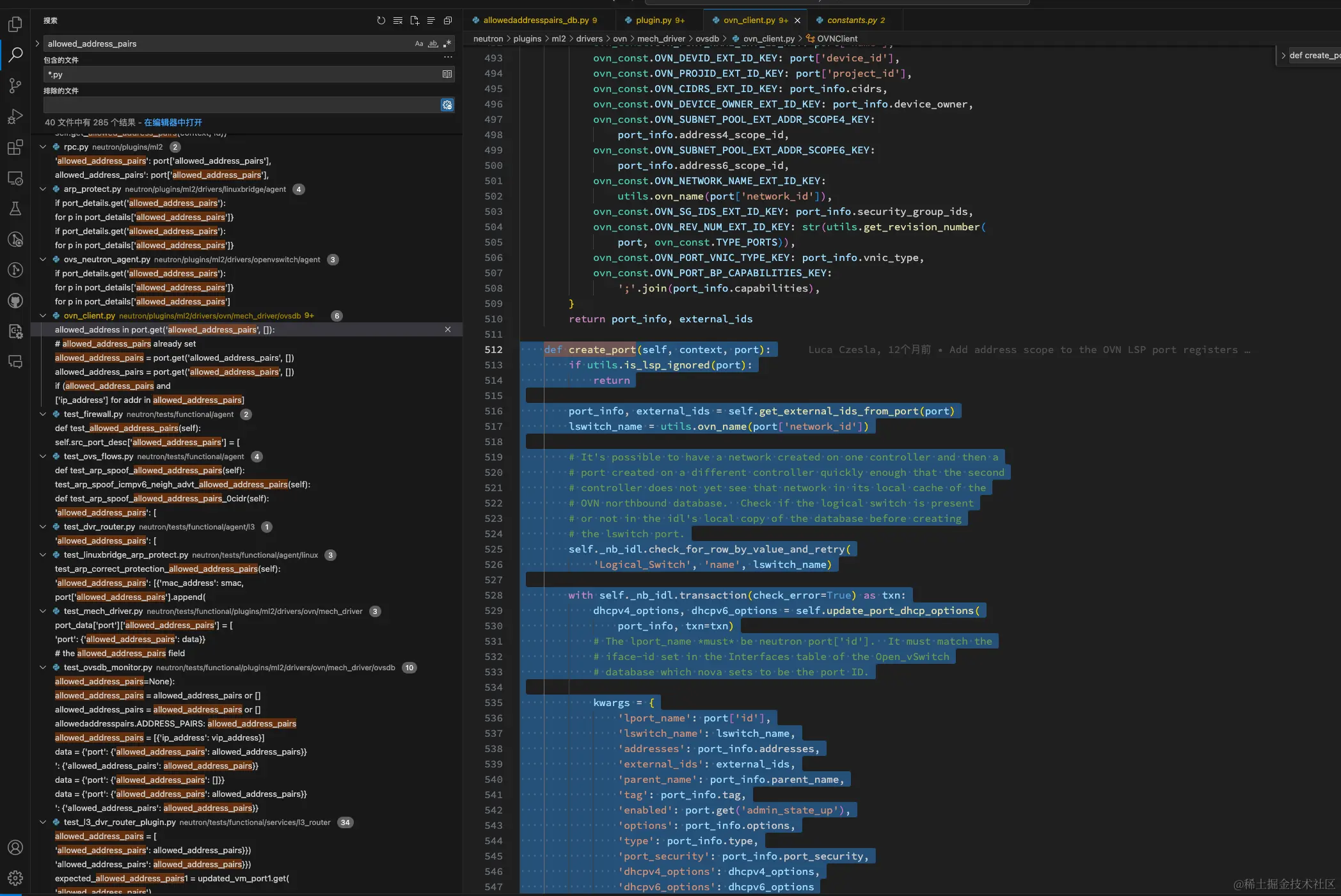
Task: Toggle Match Case in search box
Action: (x=419, y=43)
